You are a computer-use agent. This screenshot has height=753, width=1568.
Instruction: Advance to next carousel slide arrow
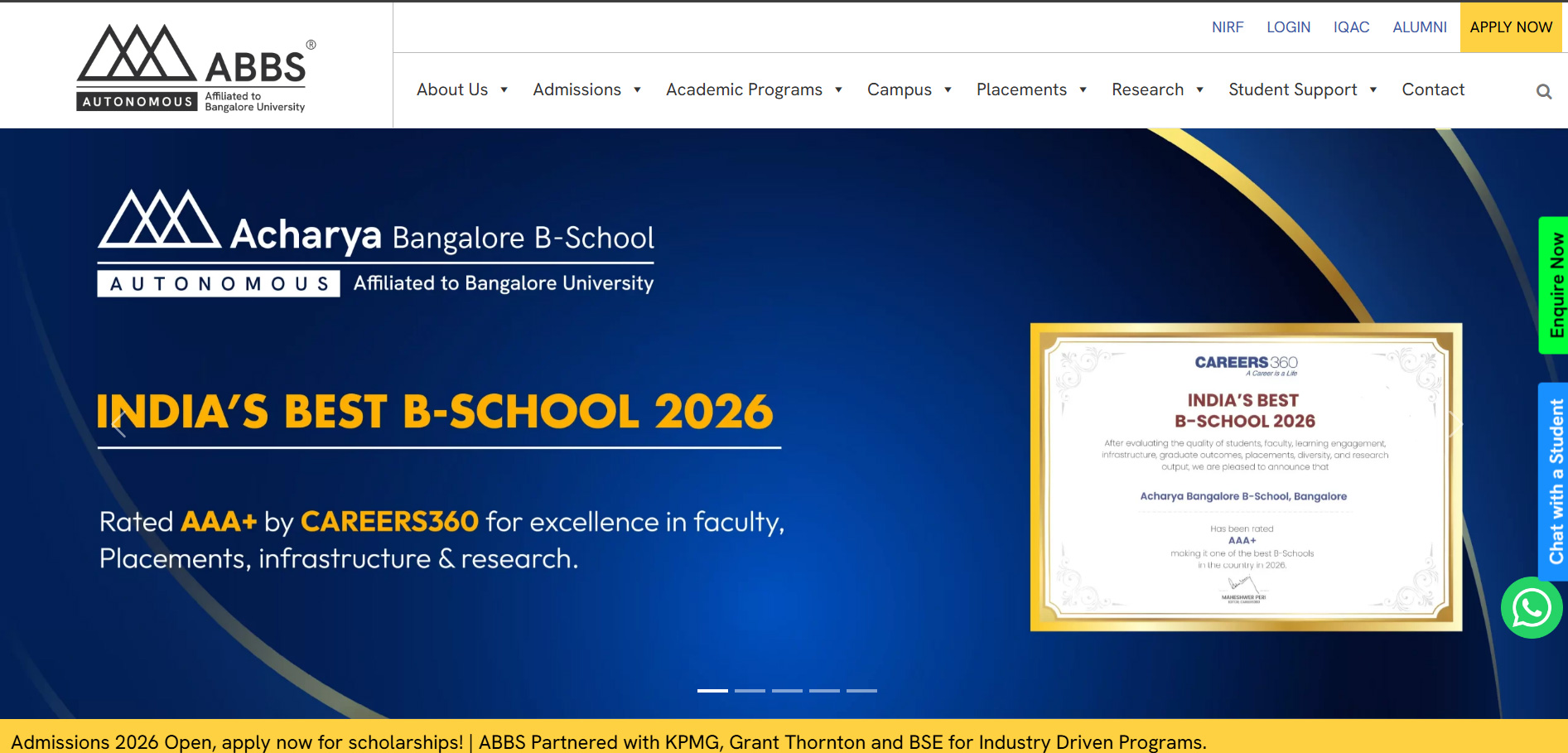pos(1455,424)
